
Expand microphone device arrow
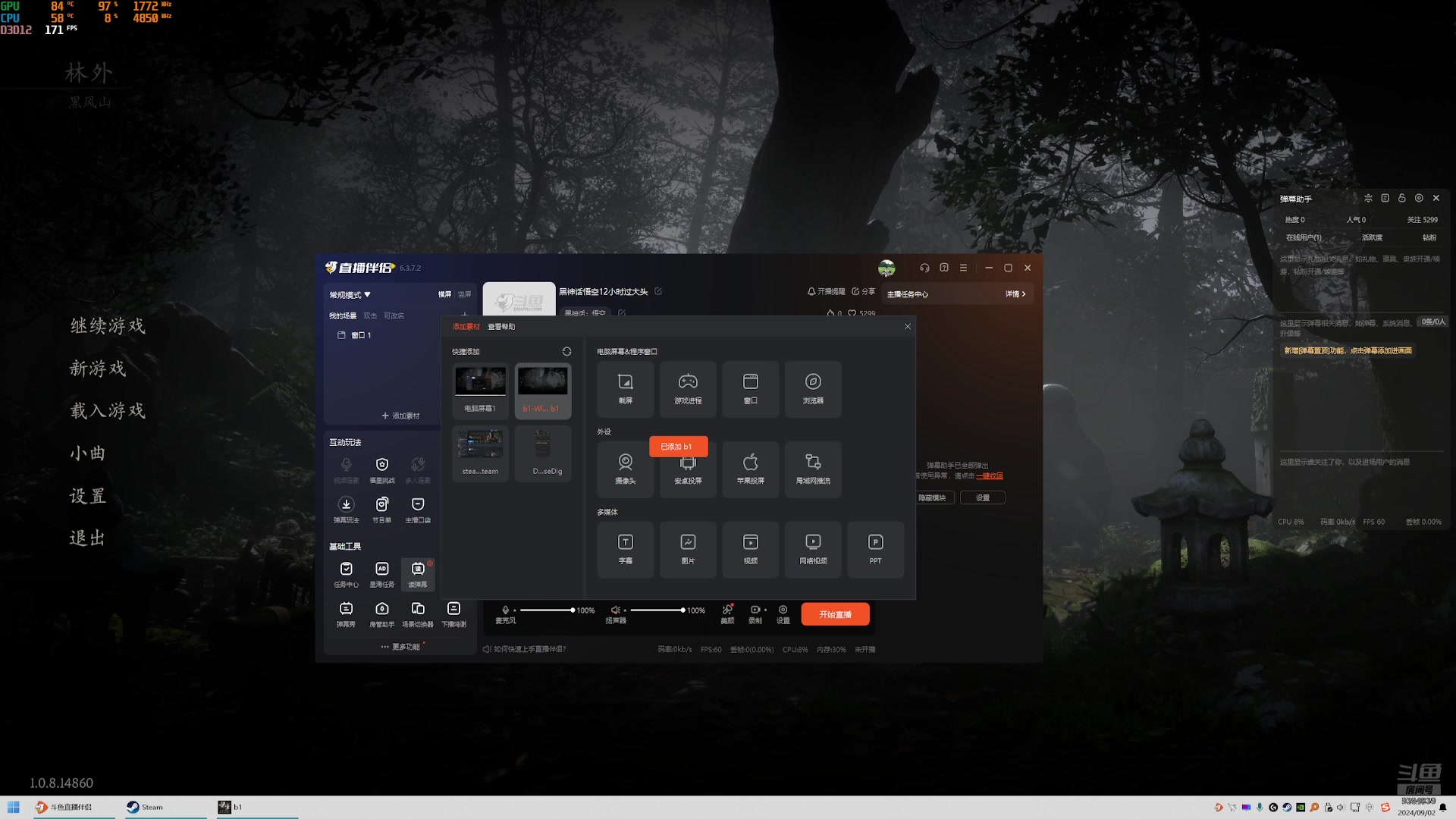tap(515, 610)
